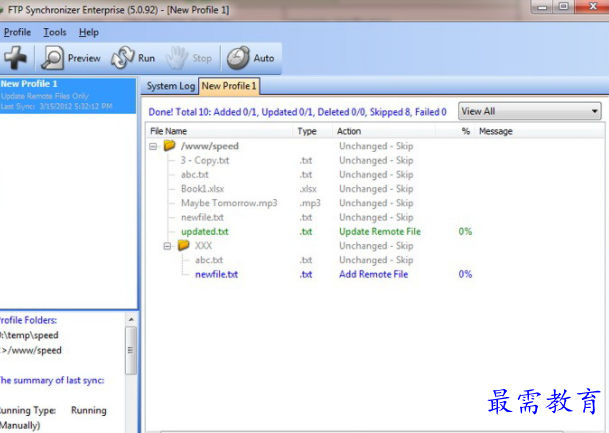Click the .xlsx type cell
The width and height of the screenshot is (609, 433).
pyautogui.click(x=308, y=189)
